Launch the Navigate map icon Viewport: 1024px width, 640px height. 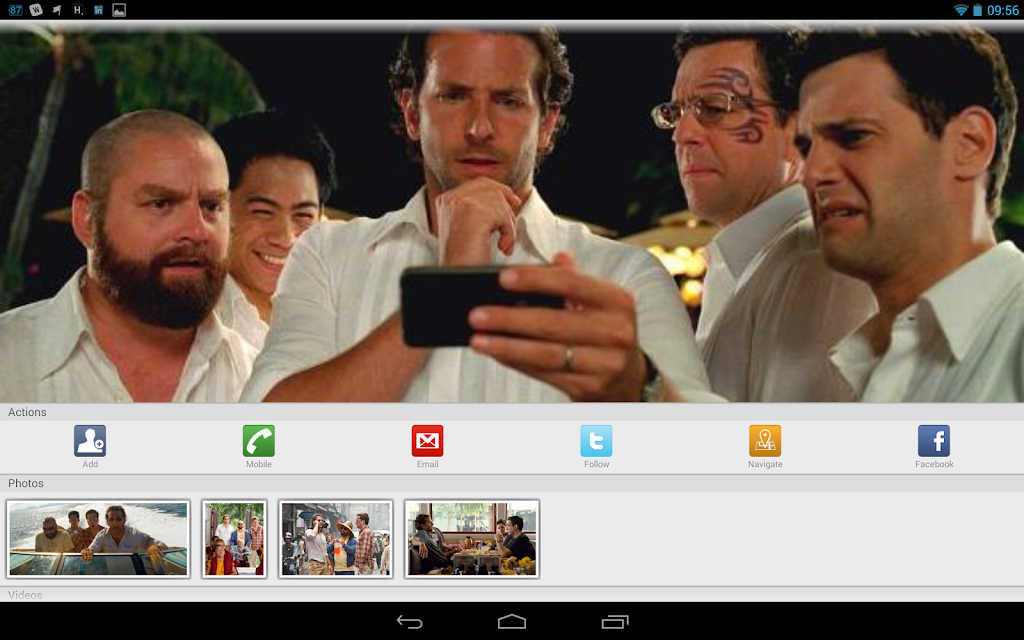pyautogui.click(x=765, y=441)
